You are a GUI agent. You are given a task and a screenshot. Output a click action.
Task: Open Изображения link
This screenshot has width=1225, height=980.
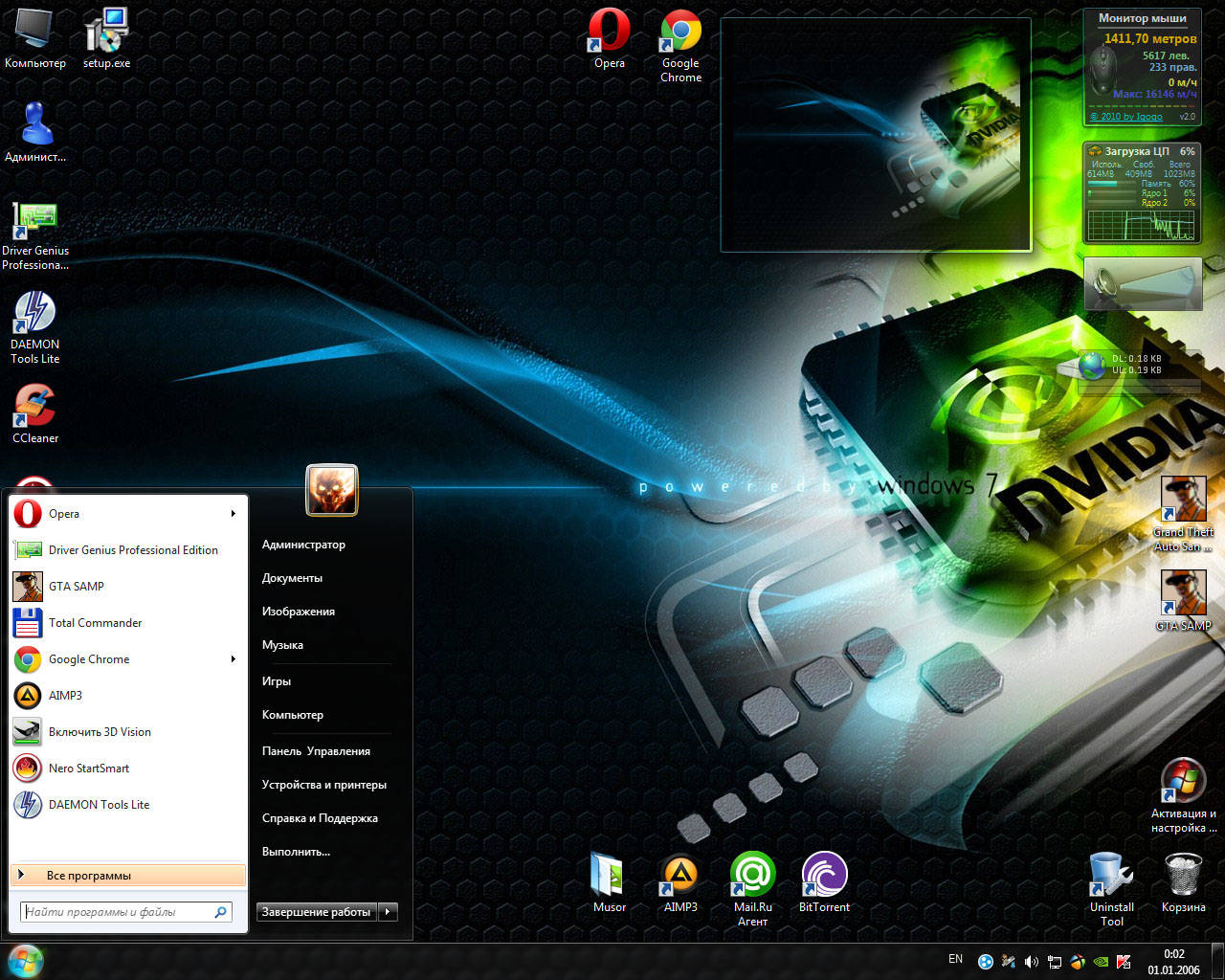click(x=299, y=612)
